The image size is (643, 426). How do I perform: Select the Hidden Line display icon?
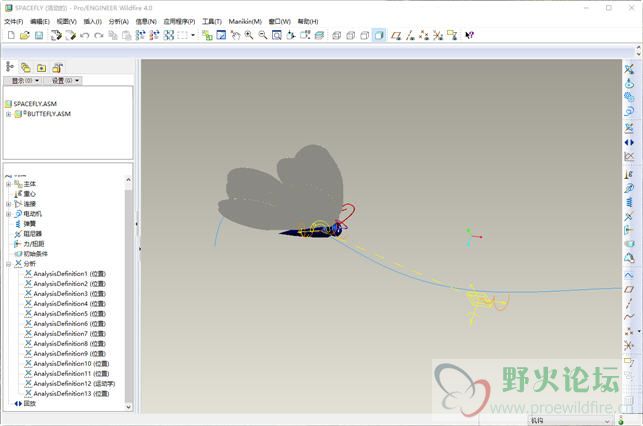pos(351,35)
